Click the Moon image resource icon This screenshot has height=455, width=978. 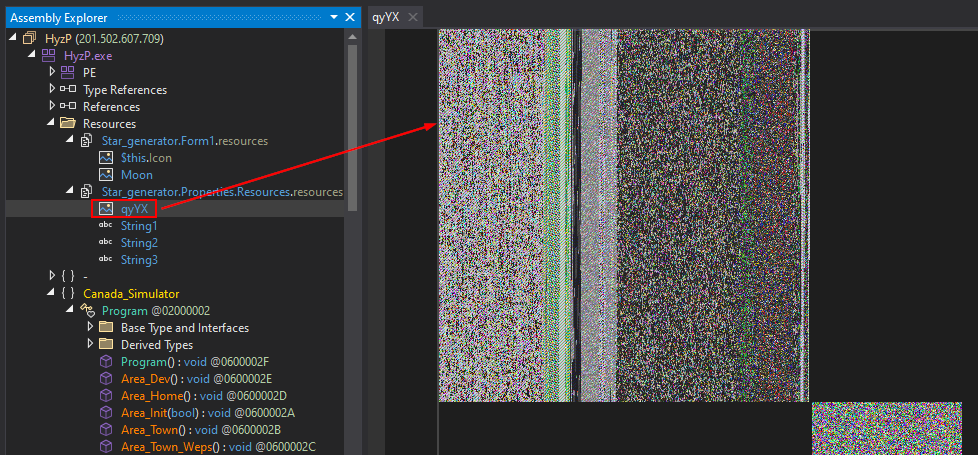coord(105,175)
